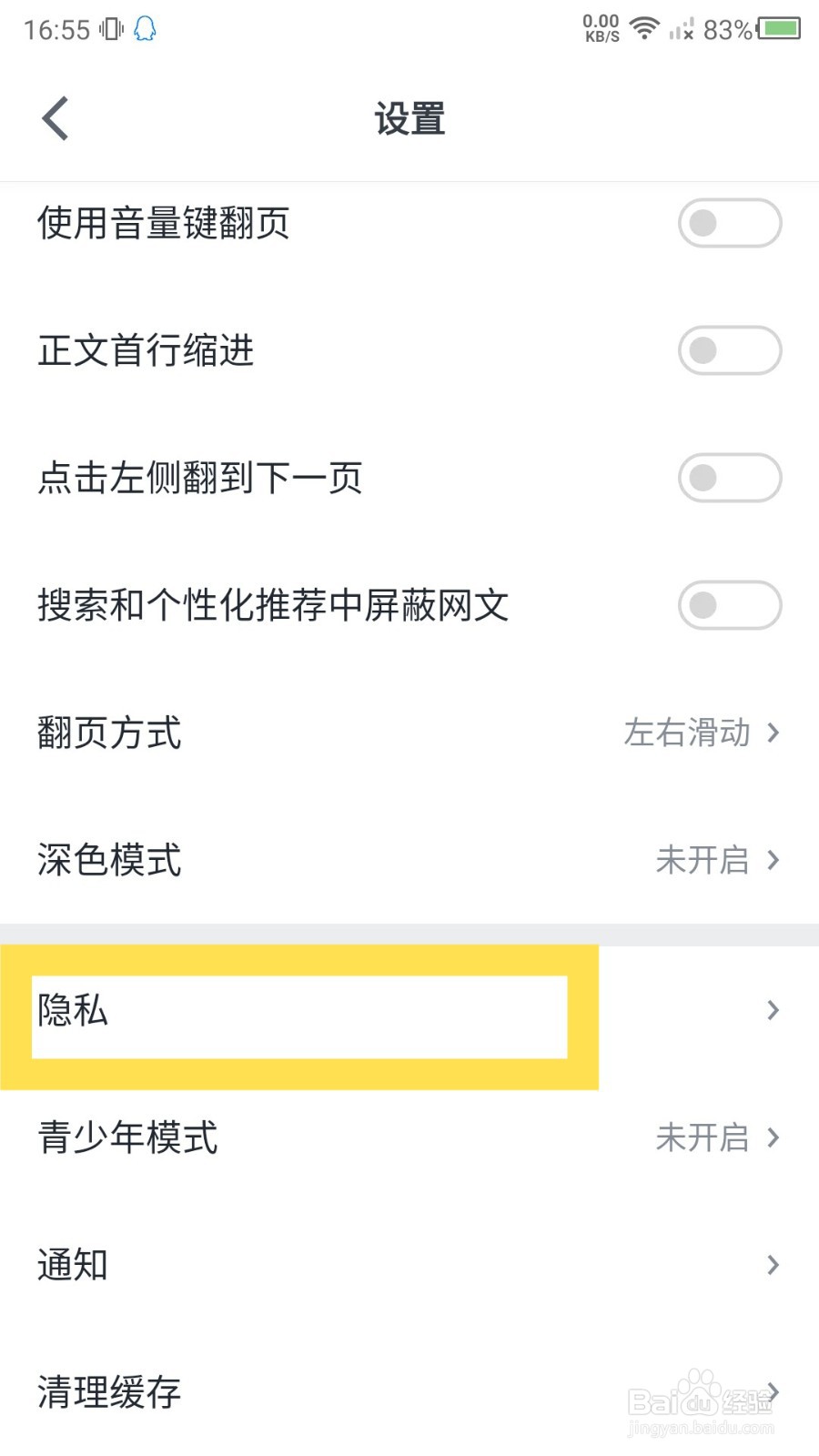Tap the vibrate mode status icon
Screen dimensions: 819x1456
pyautogui.click(x=112, y=29)
